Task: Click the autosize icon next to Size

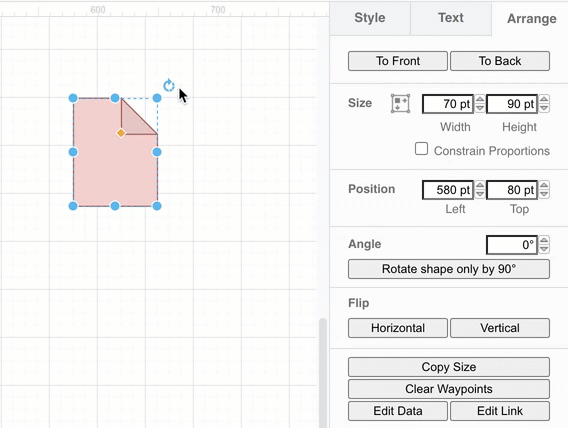Action: [400, 104]
